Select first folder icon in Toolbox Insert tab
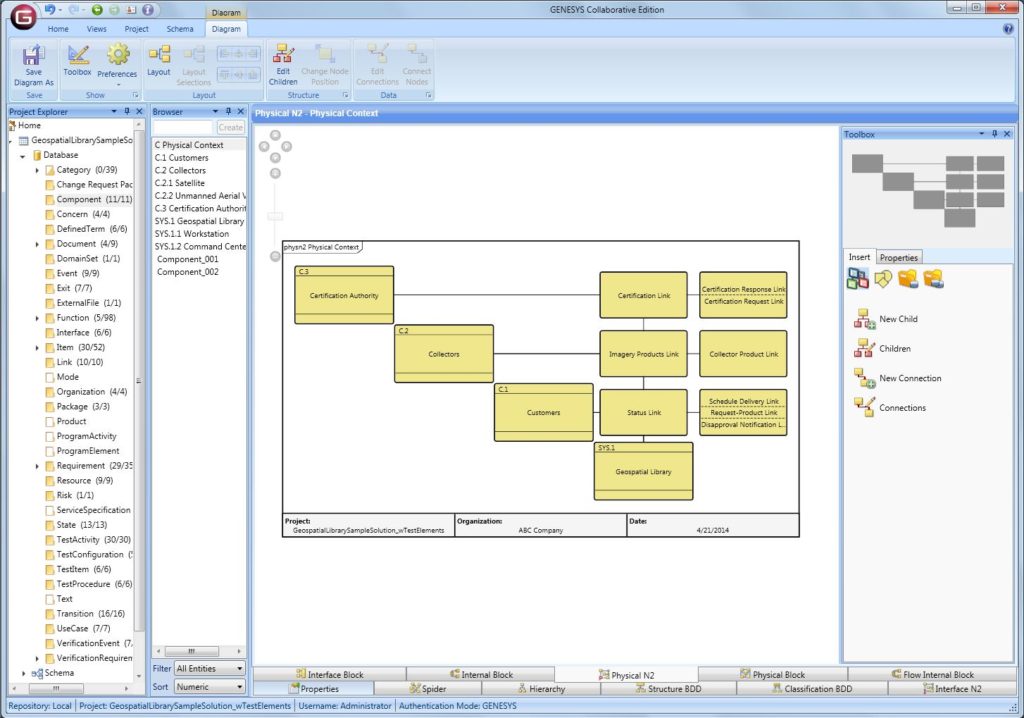Screen dimensions: 1024x718 pyautogui.click(x=908, y=279)
